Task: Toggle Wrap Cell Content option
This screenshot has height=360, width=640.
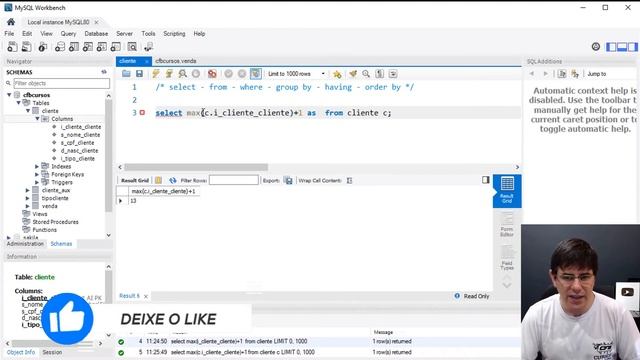Action: pos(349,180)
